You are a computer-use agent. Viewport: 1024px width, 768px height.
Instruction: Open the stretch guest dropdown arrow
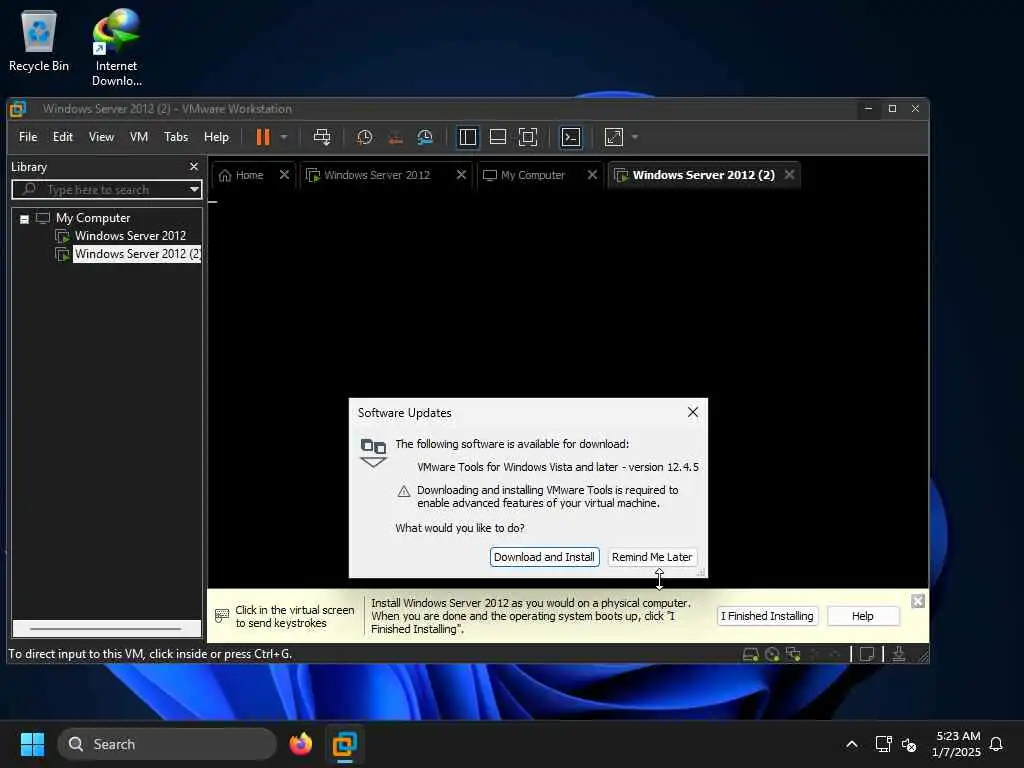pos(635,137)
